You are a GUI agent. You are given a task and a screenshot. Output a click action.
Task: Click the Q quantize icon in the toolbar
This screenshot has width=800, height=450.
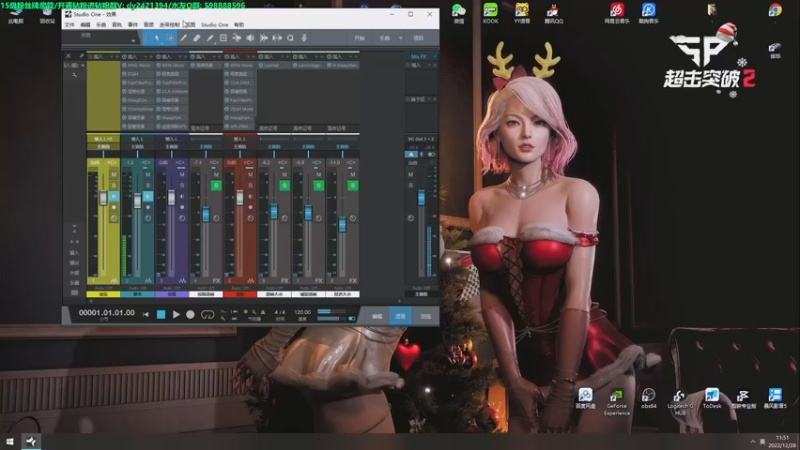(290, 38)
